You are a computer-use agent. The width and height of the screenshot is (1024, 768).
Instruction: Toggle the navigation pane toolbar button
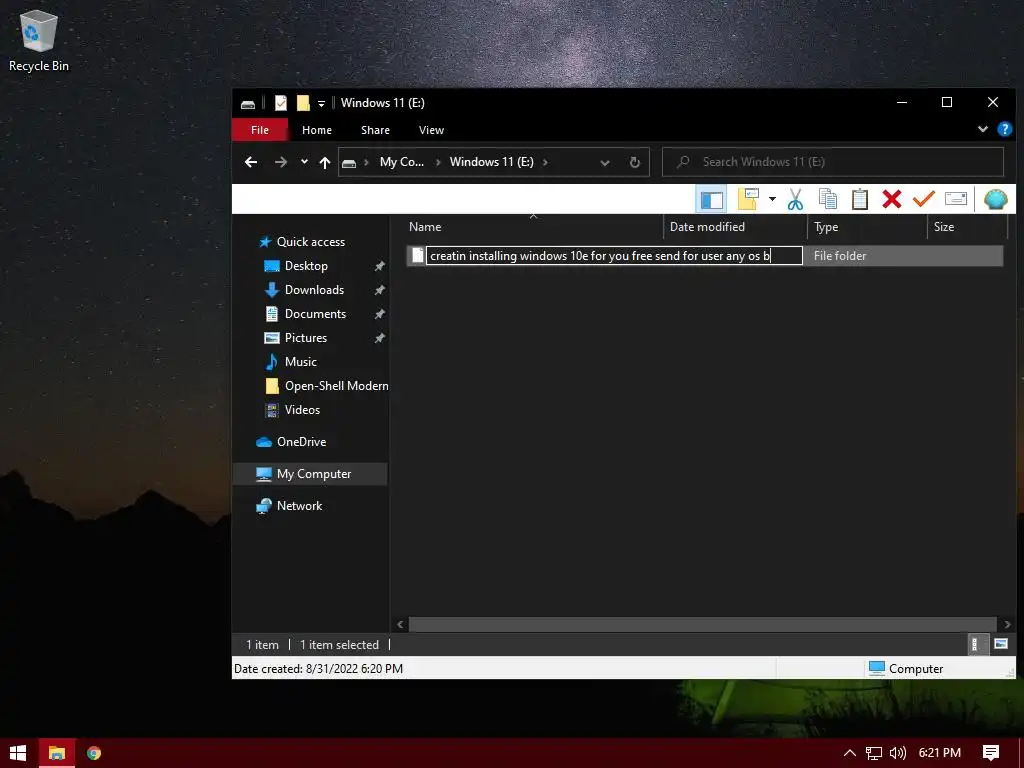pyautogui.click(x=711, y=199)
